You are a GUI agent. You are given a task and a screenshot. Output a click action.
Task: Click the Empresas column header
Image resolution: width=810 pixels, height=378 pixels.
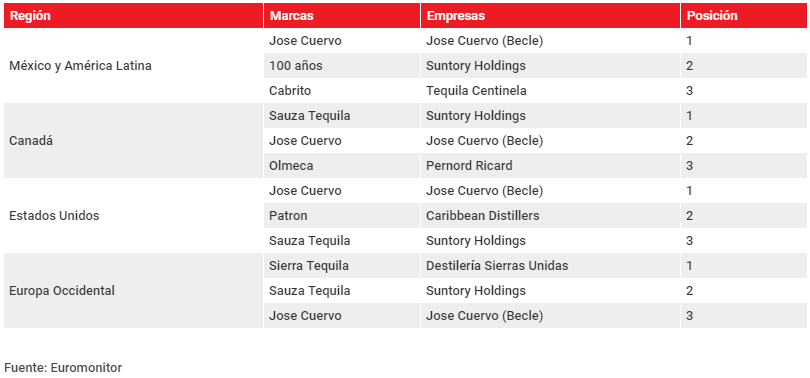pyautogui.click(x=550, y=15)
